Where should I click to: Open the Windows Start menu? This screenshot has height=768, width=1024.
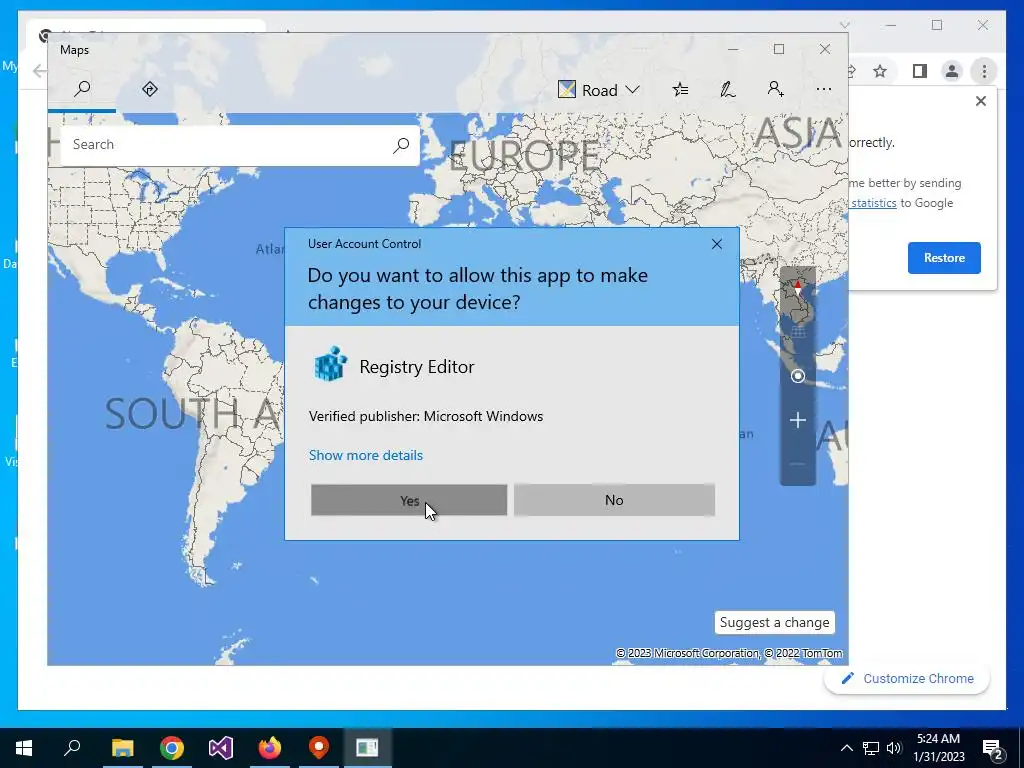click(x=24, y=748)
